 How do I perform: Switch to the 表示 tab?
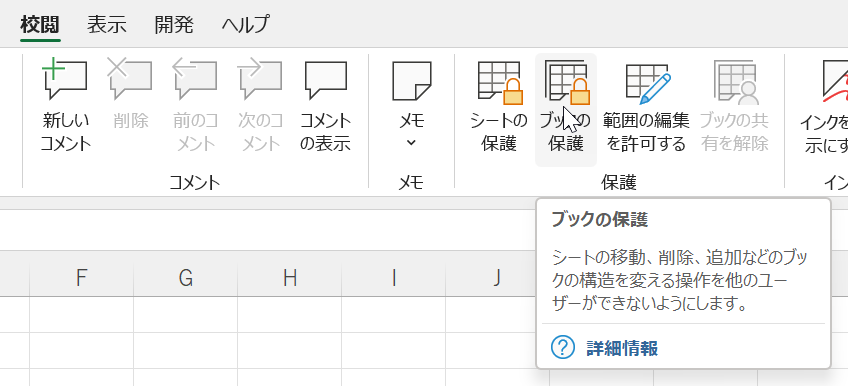click(x=107, y=25)
